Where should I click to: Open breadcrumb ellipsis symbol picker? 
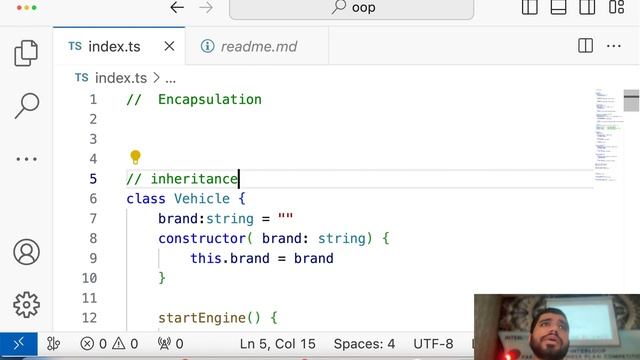point(171,78)
